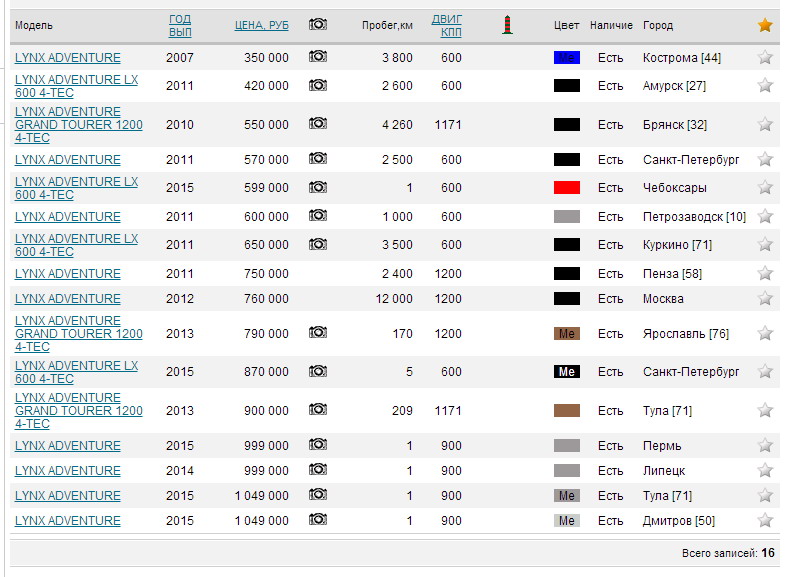Toggle favorite star for Куркино [71] listing
Screen dimensions: 801x577
tap(765, 245)
